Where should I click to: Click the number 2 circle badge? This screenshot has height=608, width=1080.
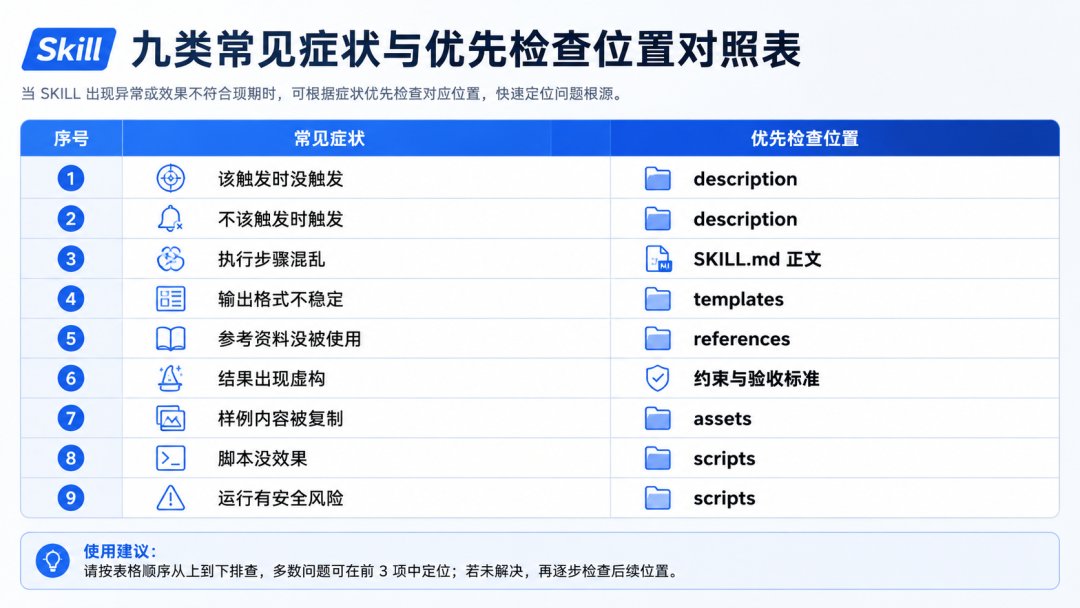point(70,219)
